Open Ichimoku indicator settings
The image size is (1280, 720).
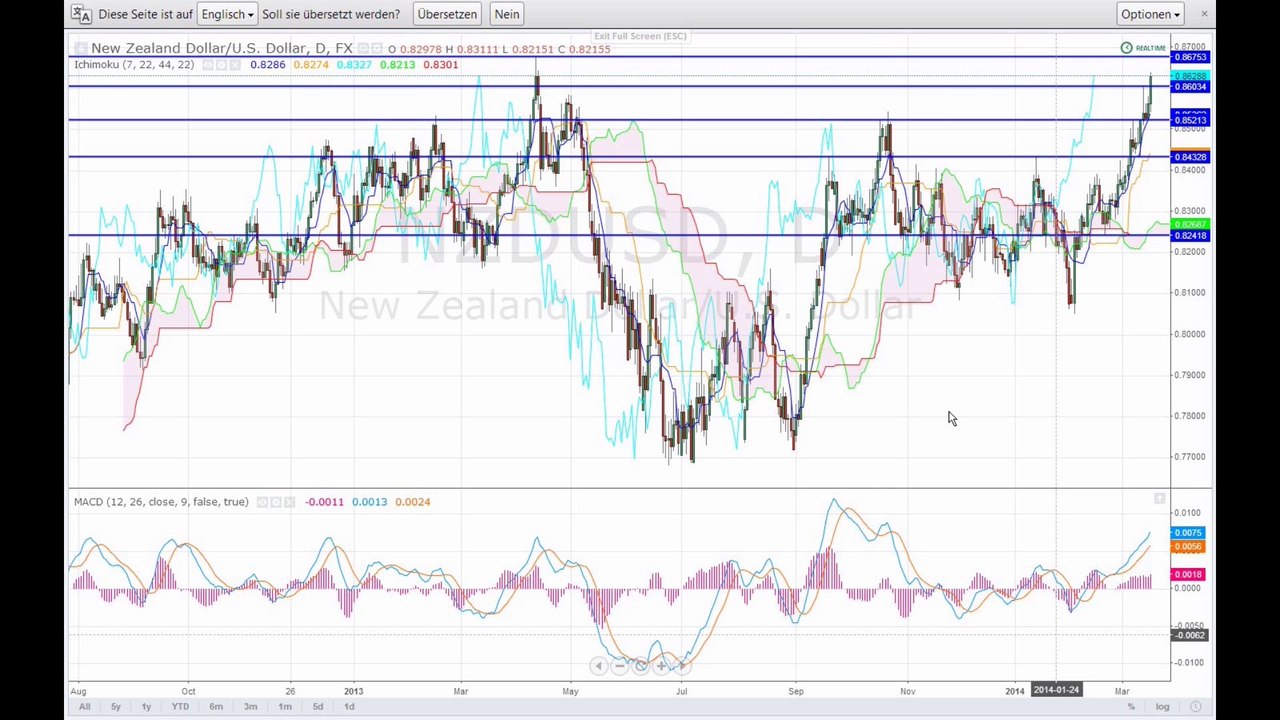(222, 65)
